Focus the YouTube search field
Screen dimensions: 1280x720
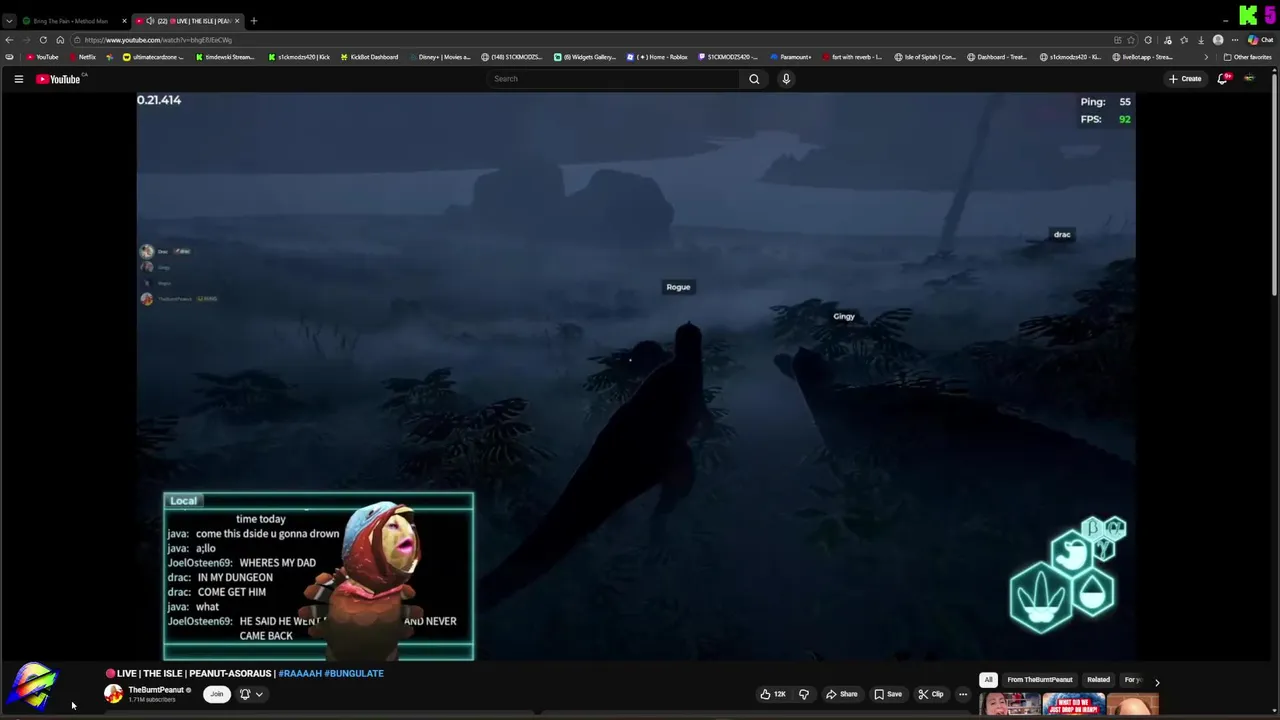click(614, 79)
